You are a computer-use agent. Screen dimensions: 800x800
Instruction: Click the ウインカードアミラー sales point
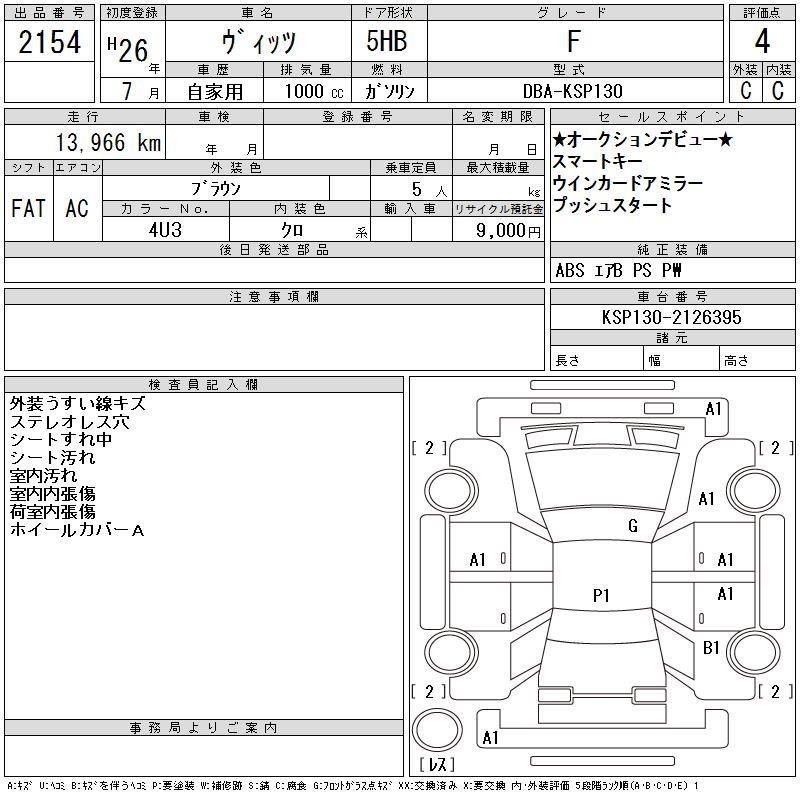(x=628, y=183)
